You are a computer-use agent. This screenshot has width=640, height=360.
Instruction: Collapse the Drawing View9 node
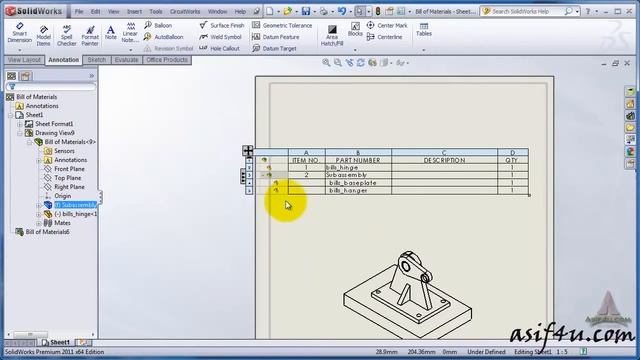coord(20,133)
